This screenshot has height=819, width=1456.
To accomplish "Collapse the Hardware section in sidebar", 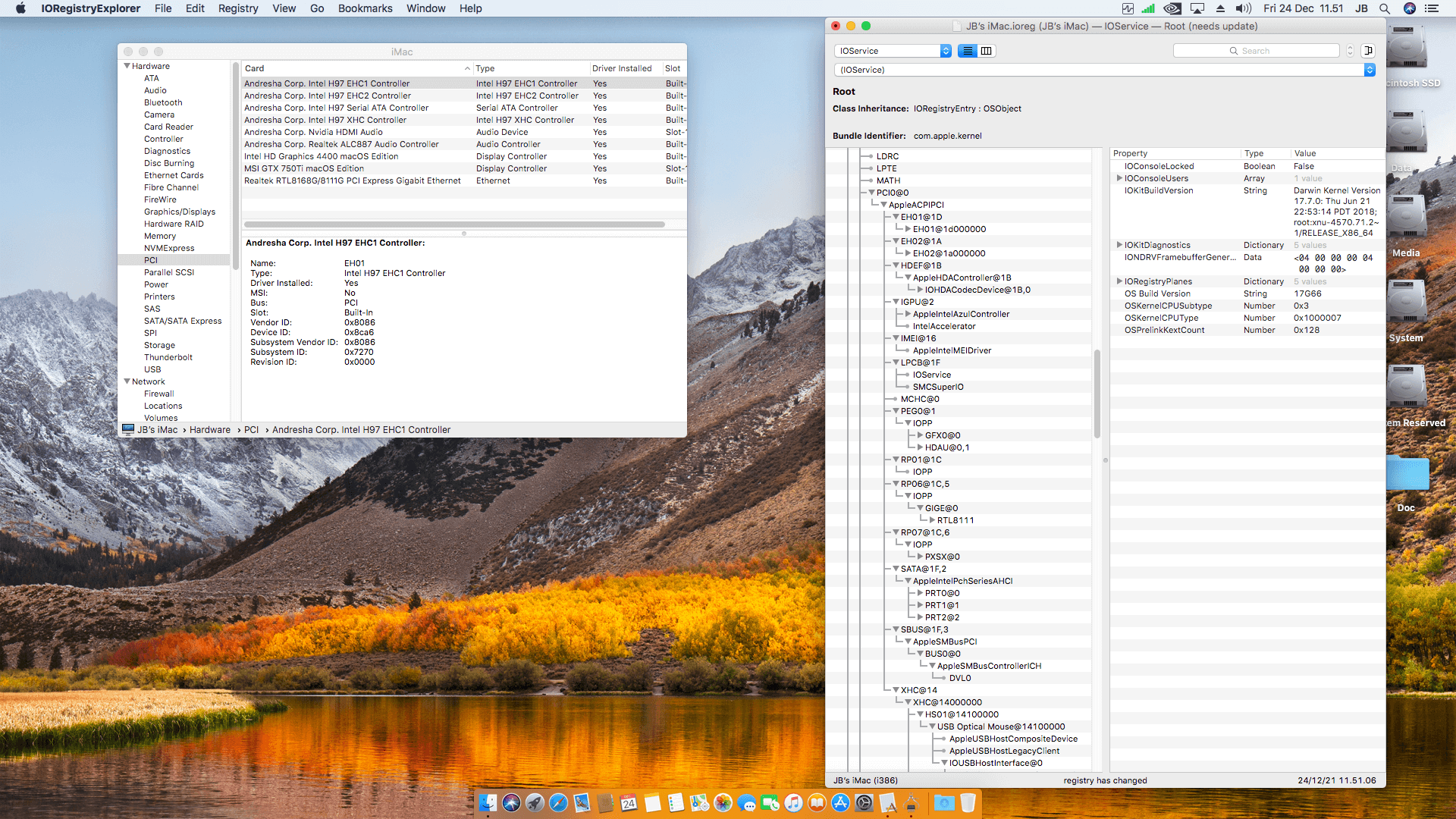I will (x=127, y=66).
